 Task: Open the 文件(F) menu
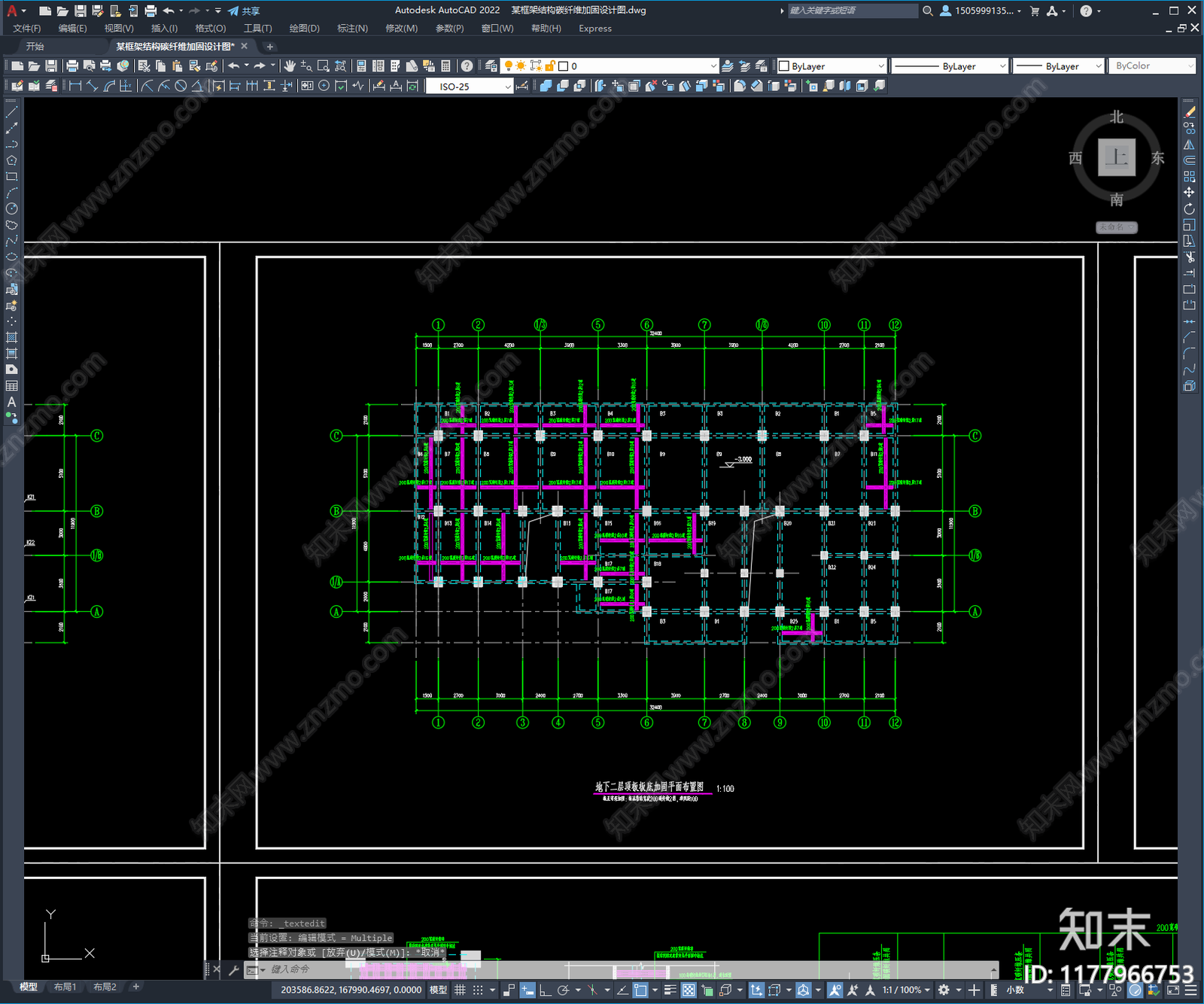tap(27, 29)
